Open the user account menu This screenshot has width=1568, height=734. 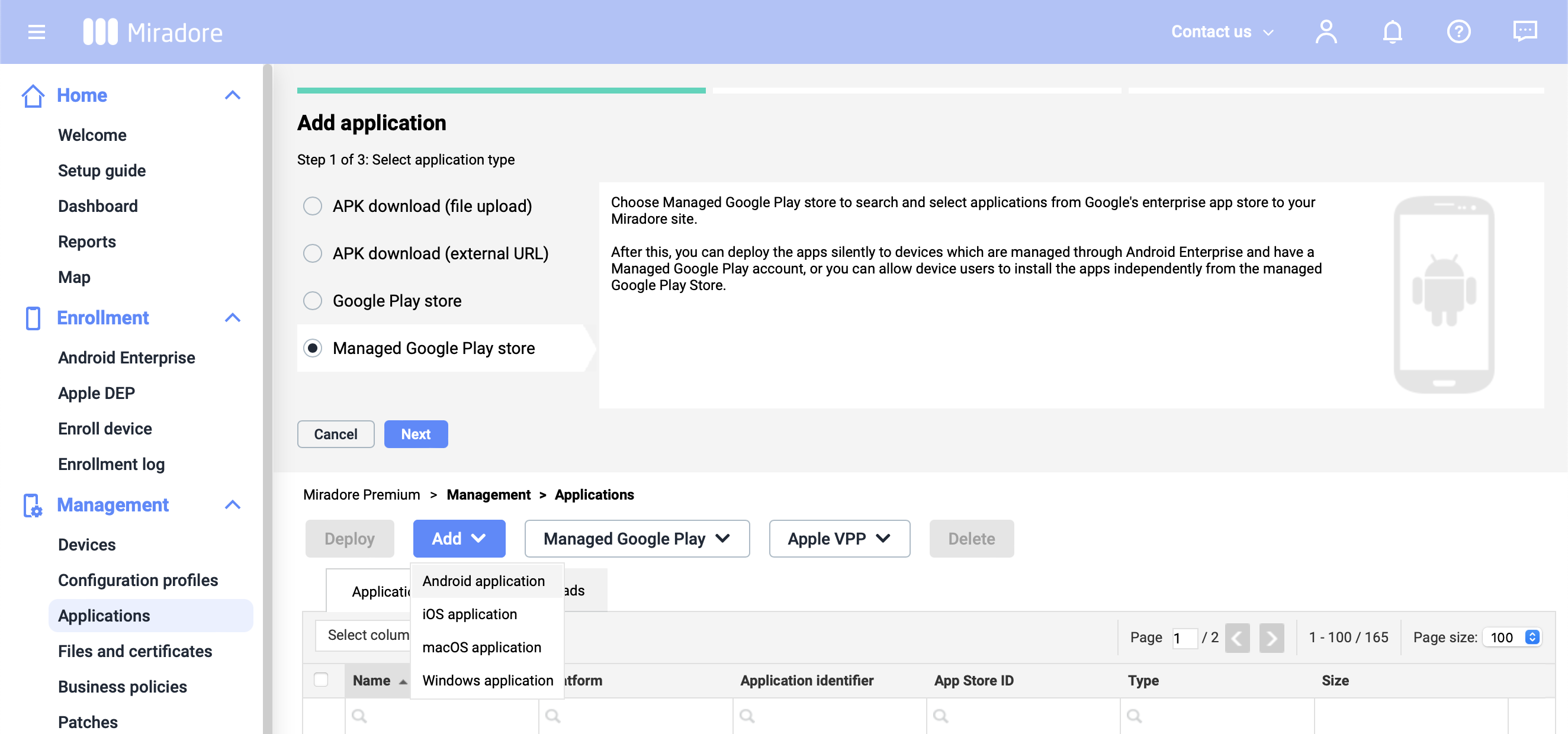1326,31
